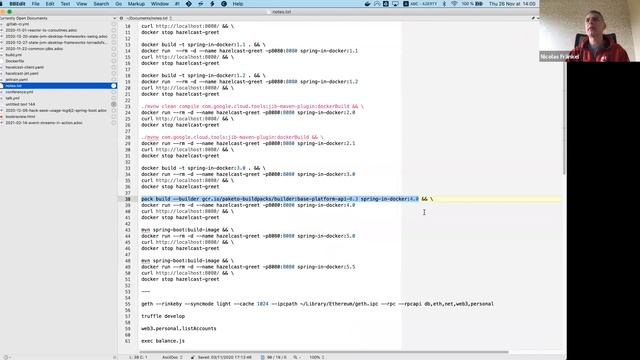Click the Docker whale menu bar icon
This screenshot has width=640, height=360.
(367, 4)
